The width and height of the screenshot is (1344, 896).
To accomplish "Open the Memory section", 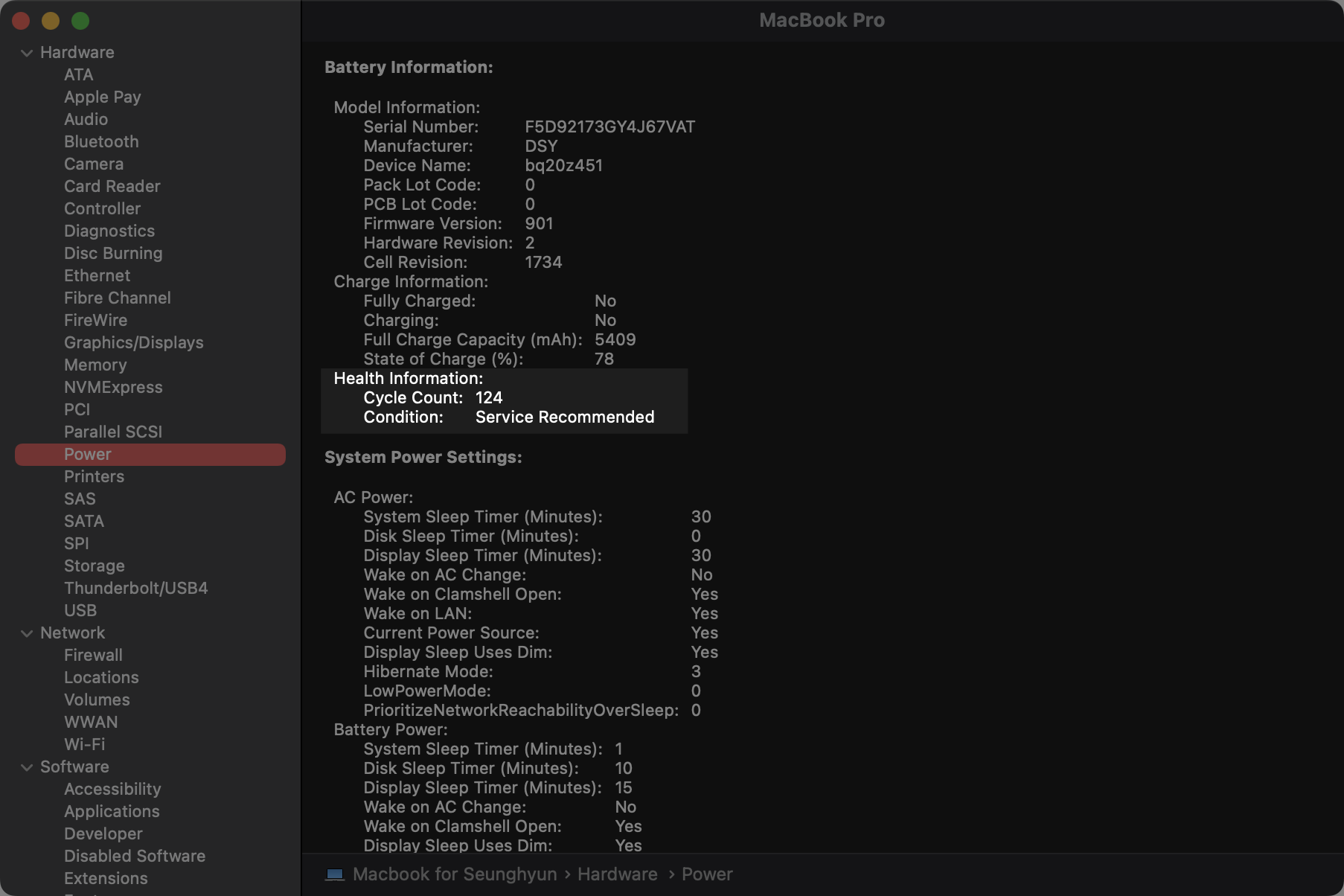I will coord(95,365).
